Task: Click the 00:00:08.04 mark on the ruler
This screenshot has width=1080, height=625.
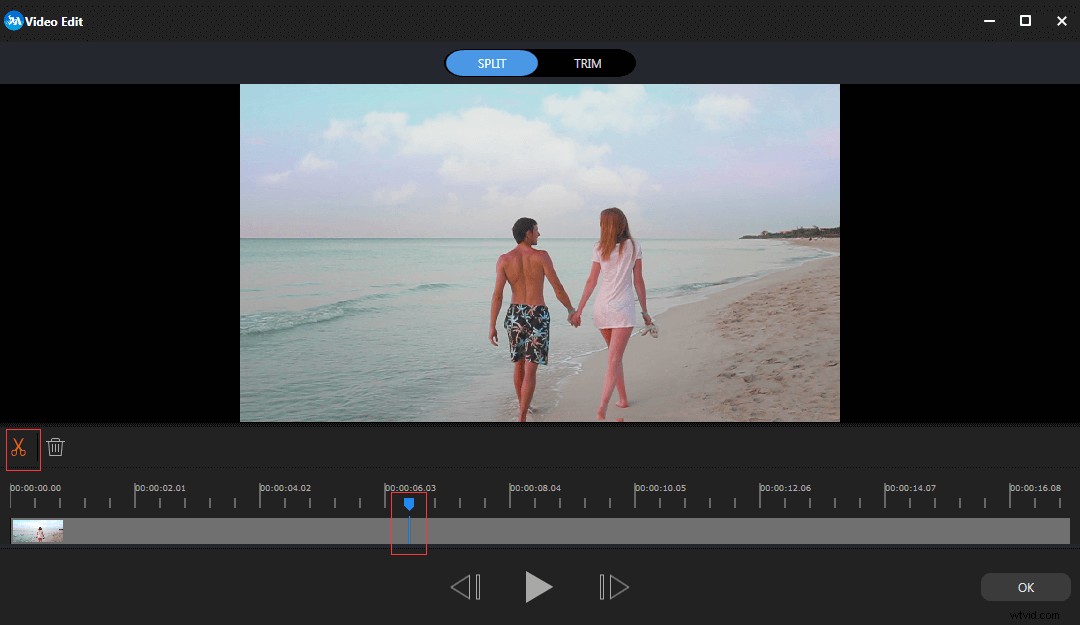Action: tap(535, 488)
